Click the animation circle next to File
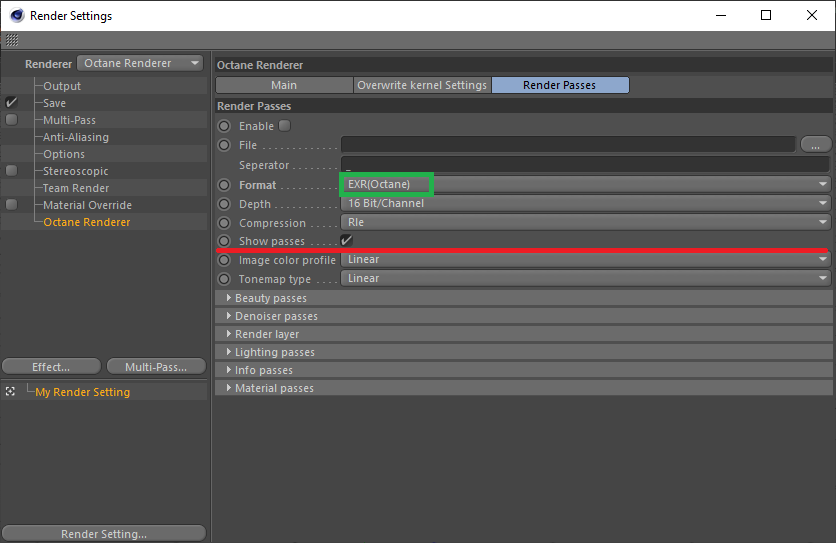The image size is (836, 543). (224, 145)
